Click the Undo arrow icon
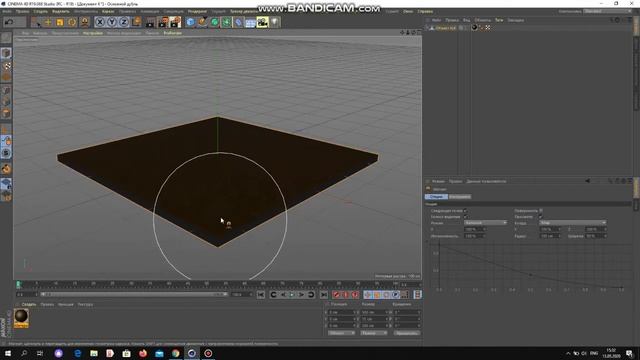This screenshot has width=640, height=360. point(9,22)
